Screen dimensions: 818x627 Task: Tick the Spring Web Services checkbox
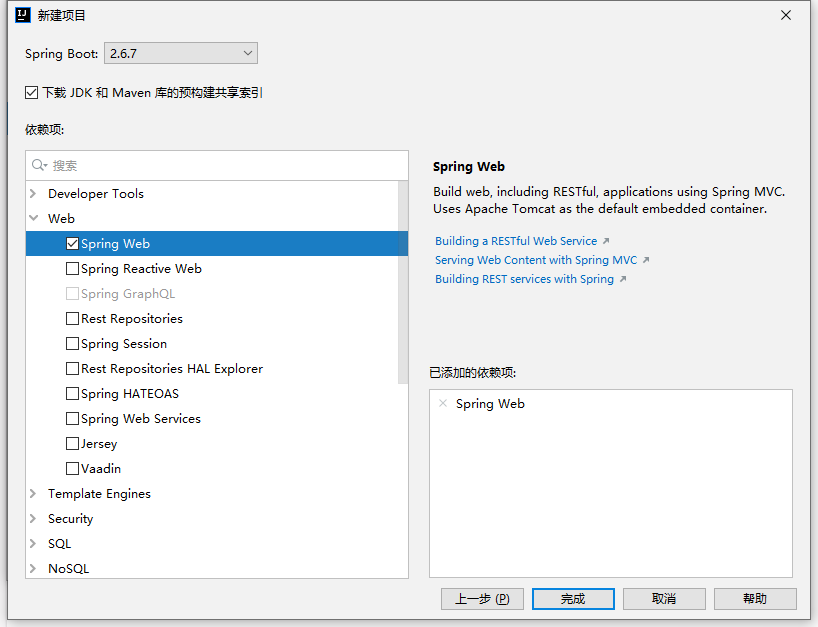[x=72, y=419]
